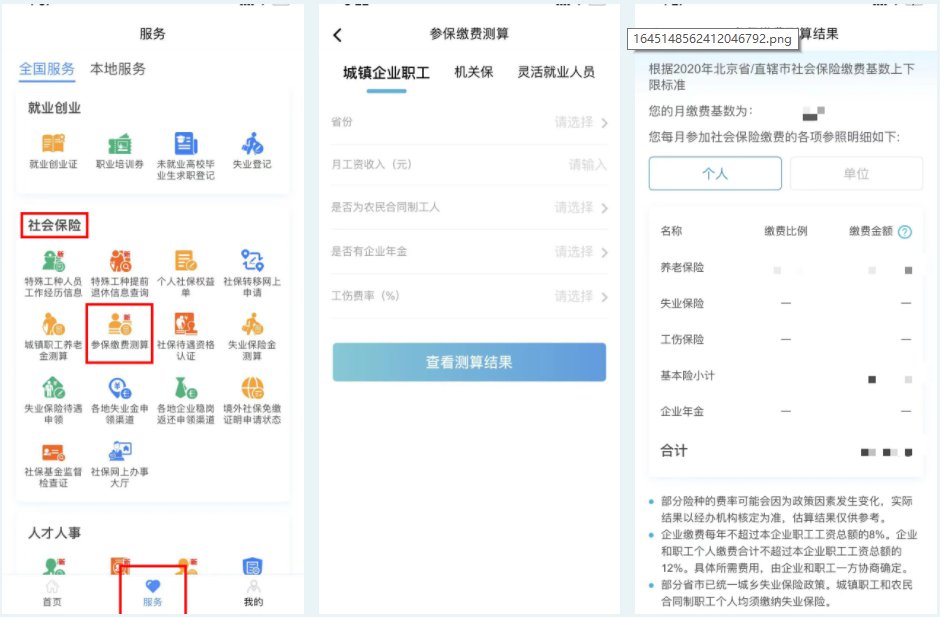Tap 个人社保权益单 icon
The width and height of the screenshot is (940, 617).
click(x=186, y=264)
